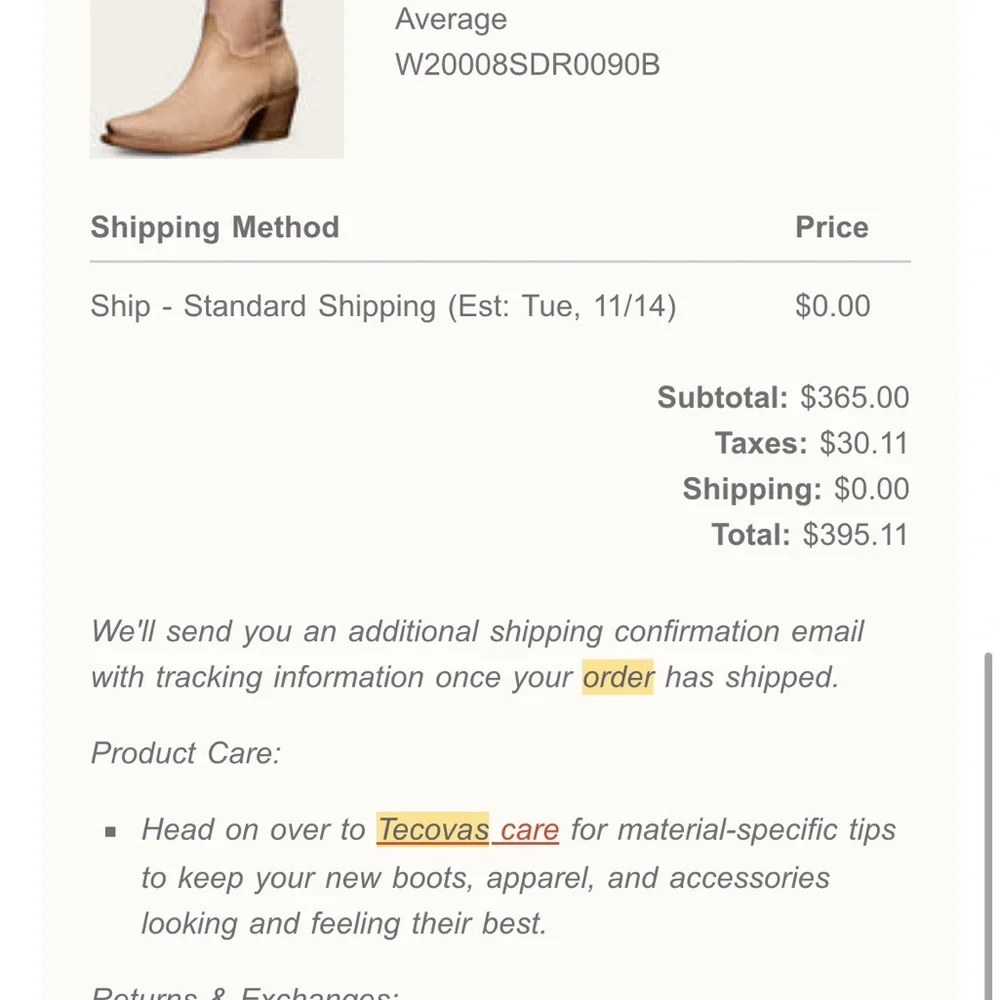Click the highlighted word "Tecovas" in the link
This screenshot has height=1000, width=1000.
(433, 830)
